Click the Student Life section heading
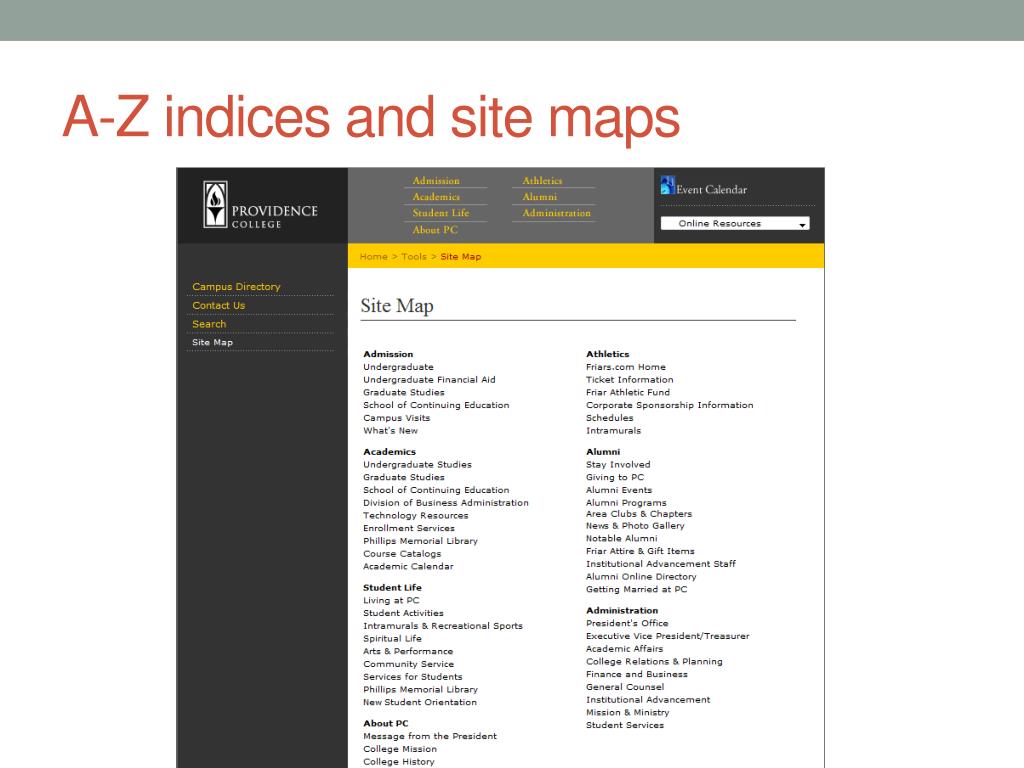The height and width of the screenshot is (768, 1024). coord(392,588)
